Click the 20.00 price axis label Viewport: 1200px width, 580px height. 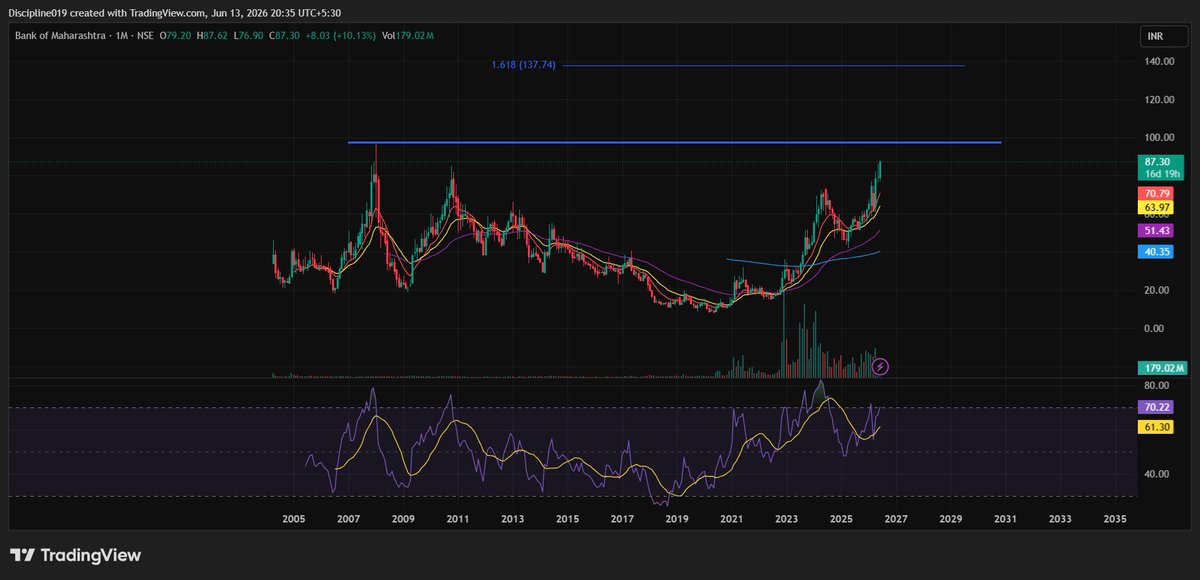(x=1159, y=290)
